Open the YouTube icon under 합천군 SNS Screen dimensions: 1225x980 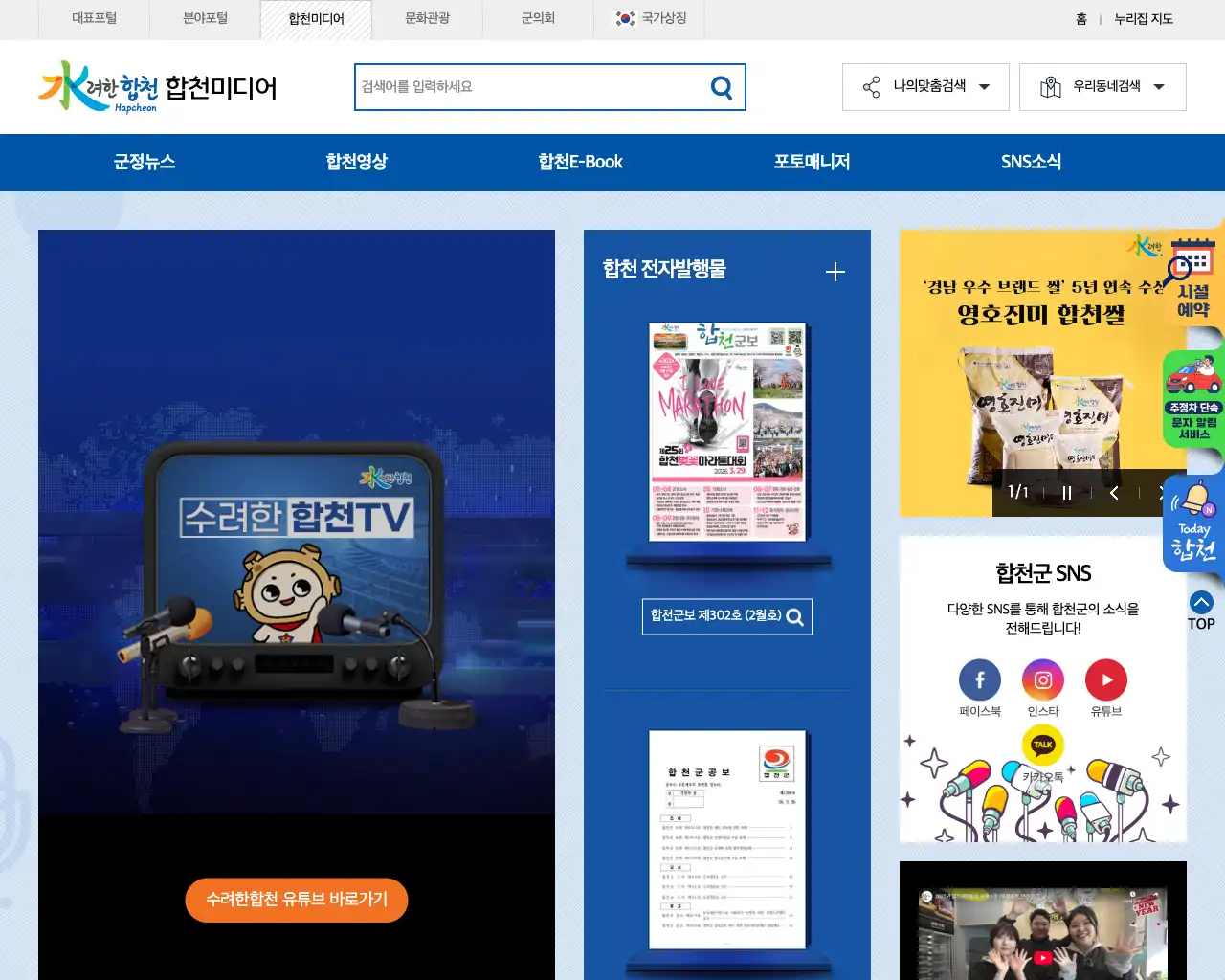point(1105,679)
